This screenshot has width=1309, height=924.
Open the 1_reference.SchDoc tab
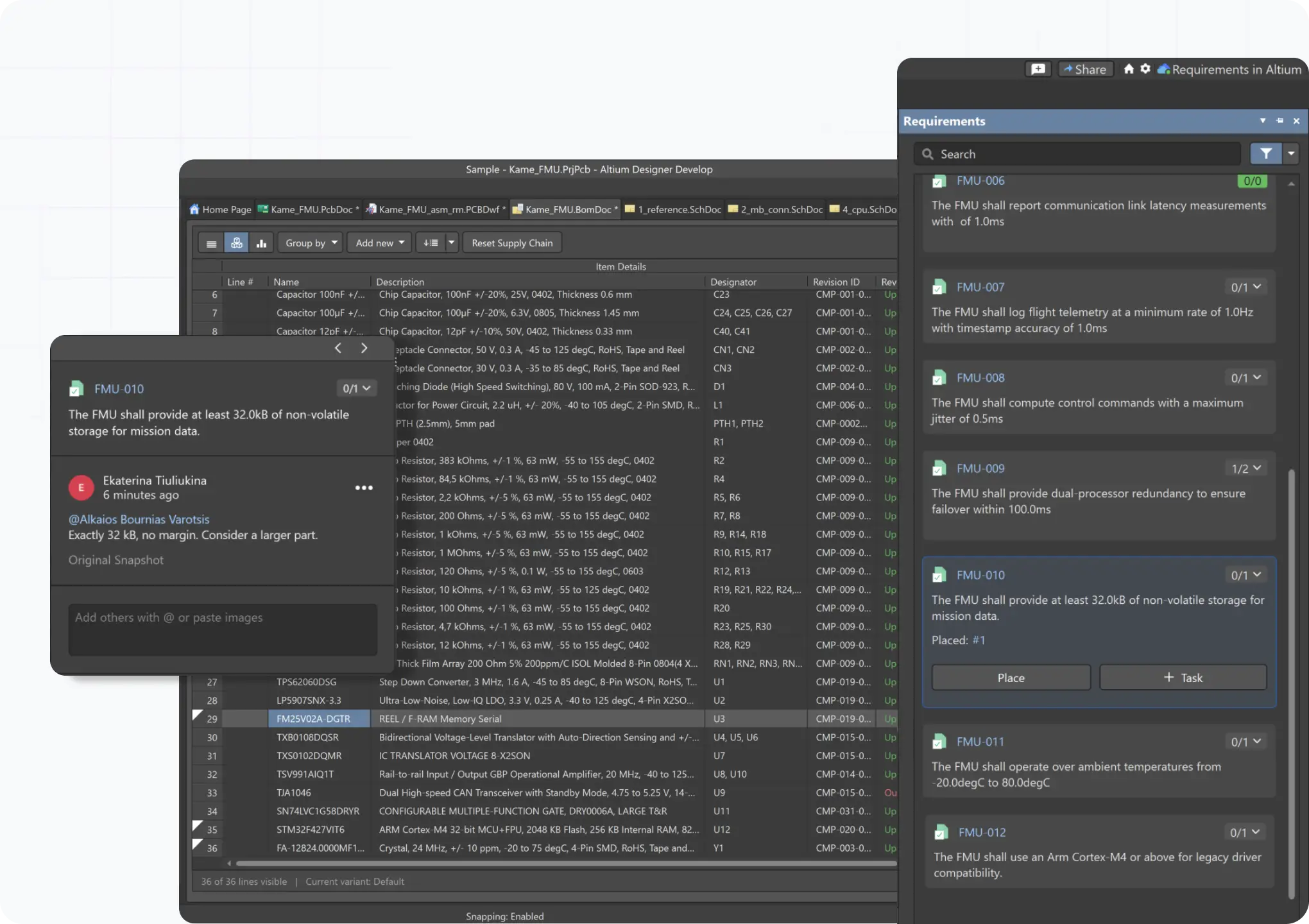pos(673,209)
